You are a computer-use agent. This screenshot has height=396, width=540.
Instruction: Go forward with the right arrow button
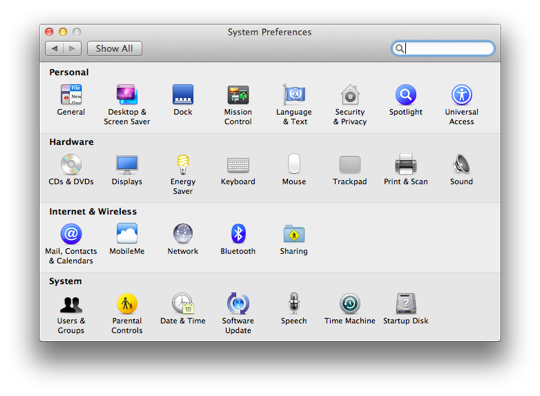(72, 49)
